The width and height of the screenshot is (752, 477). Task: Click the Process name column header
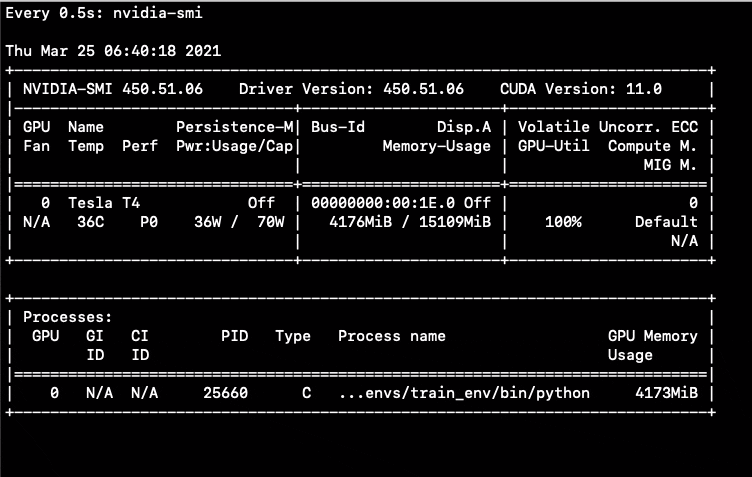tap(392, 336)
